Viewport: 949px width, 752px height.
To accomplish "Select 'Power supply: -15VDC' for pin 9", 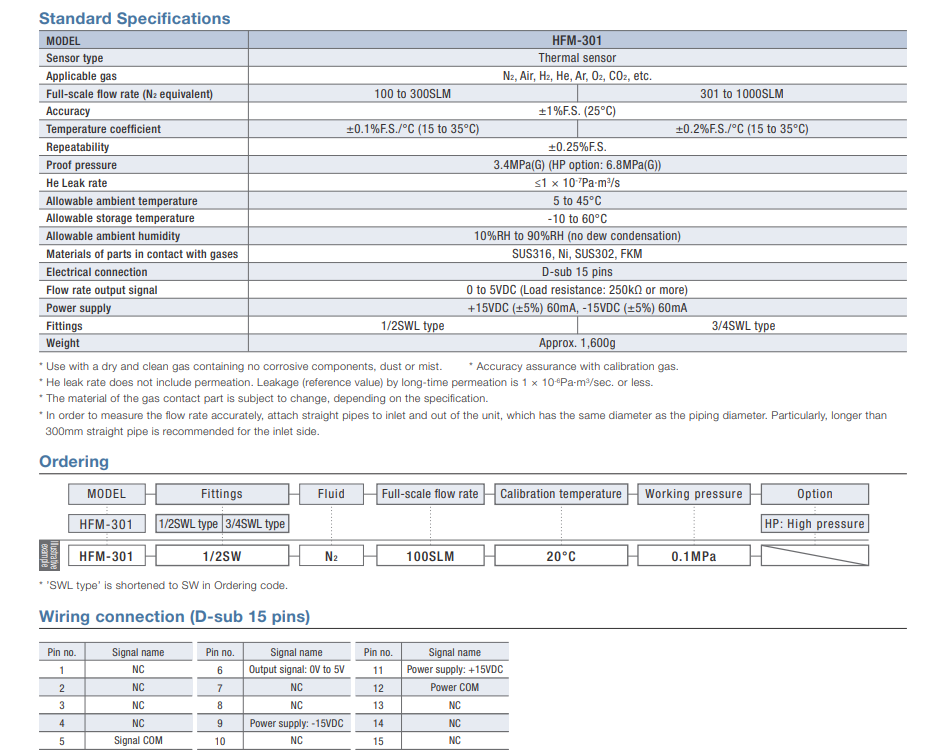I will pos(297,723).
